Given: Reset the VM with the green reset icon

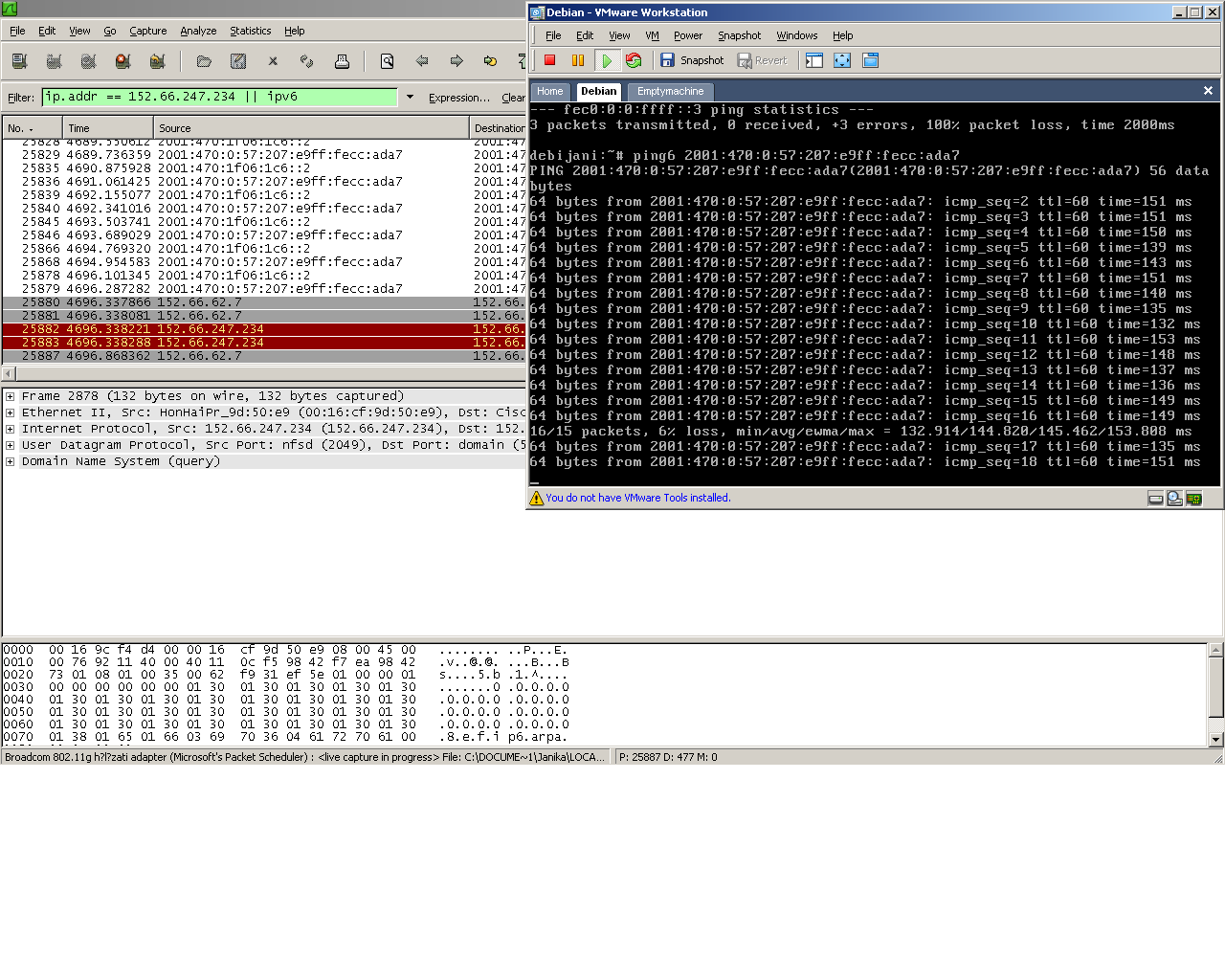Looking at the screenshot, I should [x=634, y=59].
